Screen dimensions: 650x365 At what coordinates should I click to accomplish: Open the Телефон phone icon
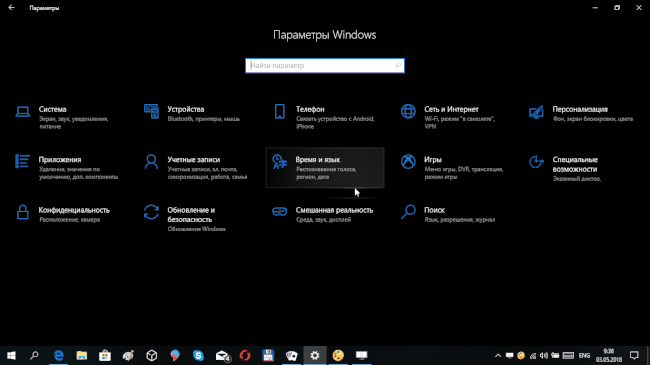280,111
